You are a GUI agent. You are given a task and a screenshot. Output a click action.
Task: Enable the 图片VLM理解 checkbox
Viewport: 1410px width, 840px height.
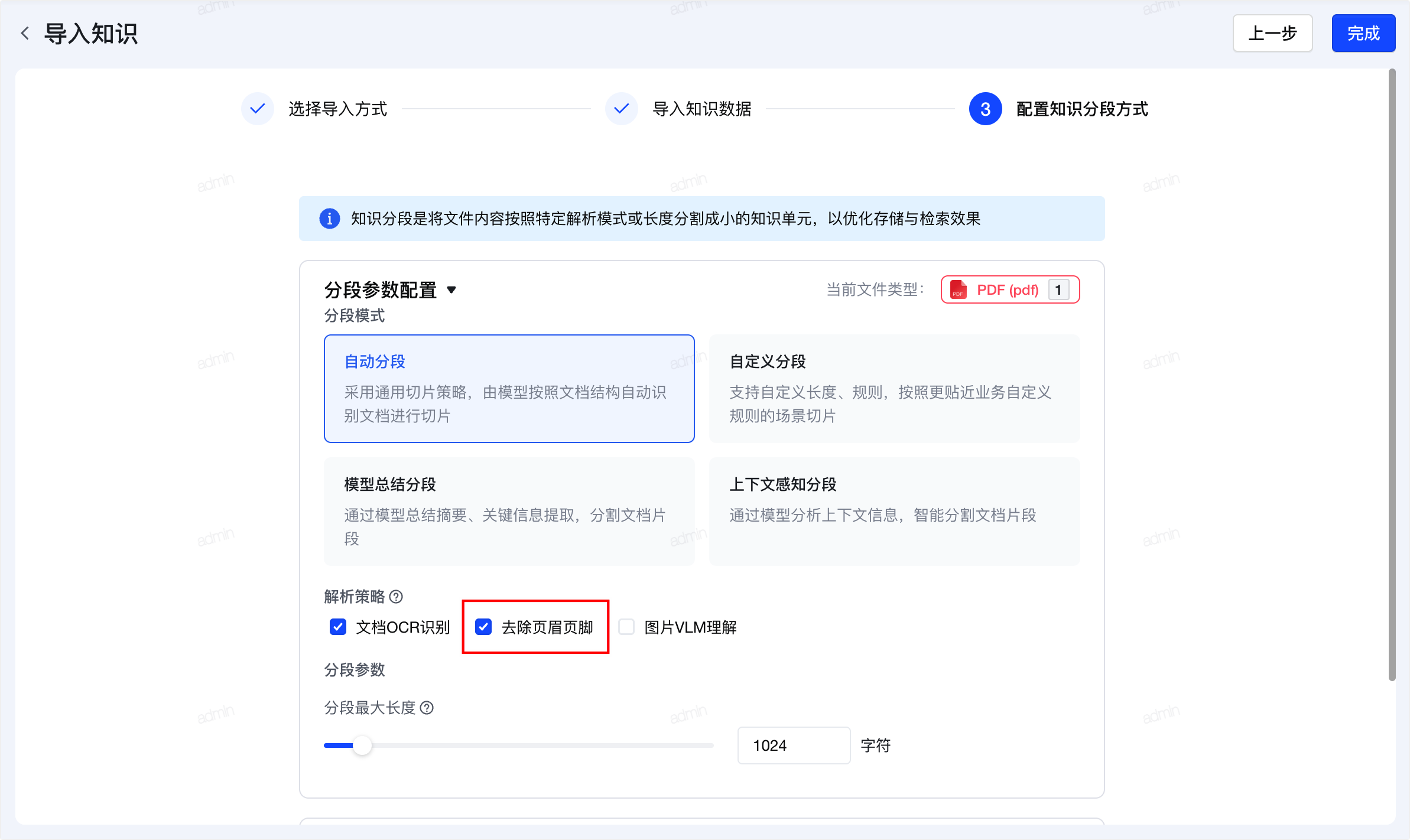click(x=626, y=627)
